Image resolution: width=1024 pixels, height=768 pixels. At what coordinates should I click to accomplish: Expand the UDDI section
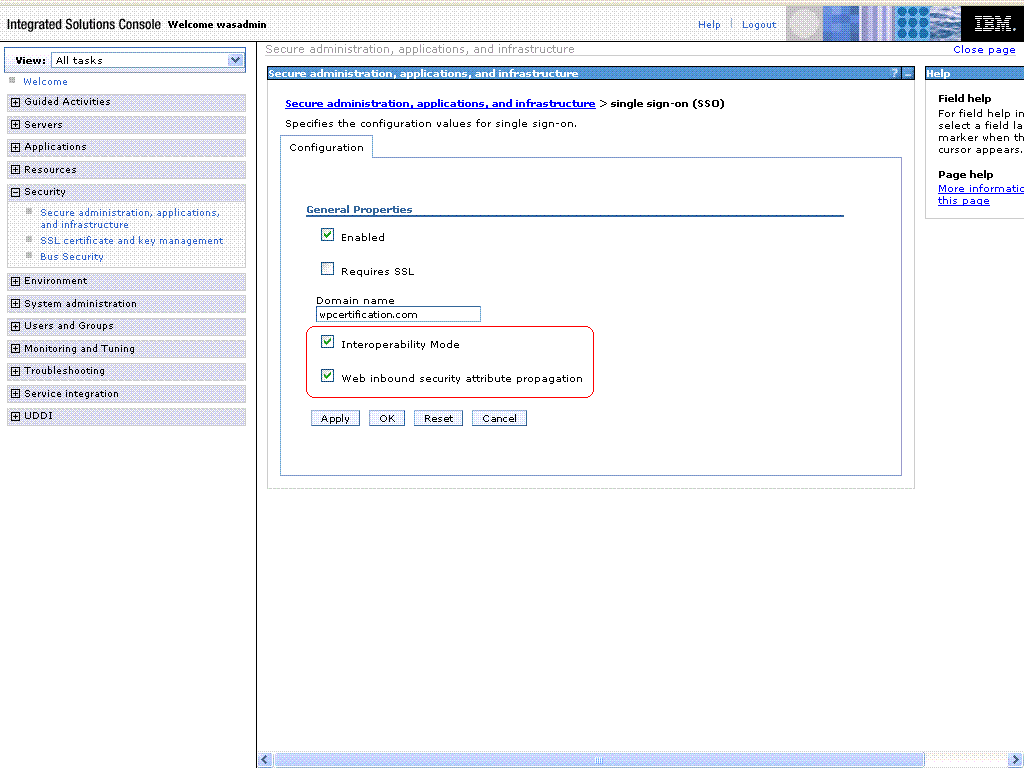pos(16,416)
